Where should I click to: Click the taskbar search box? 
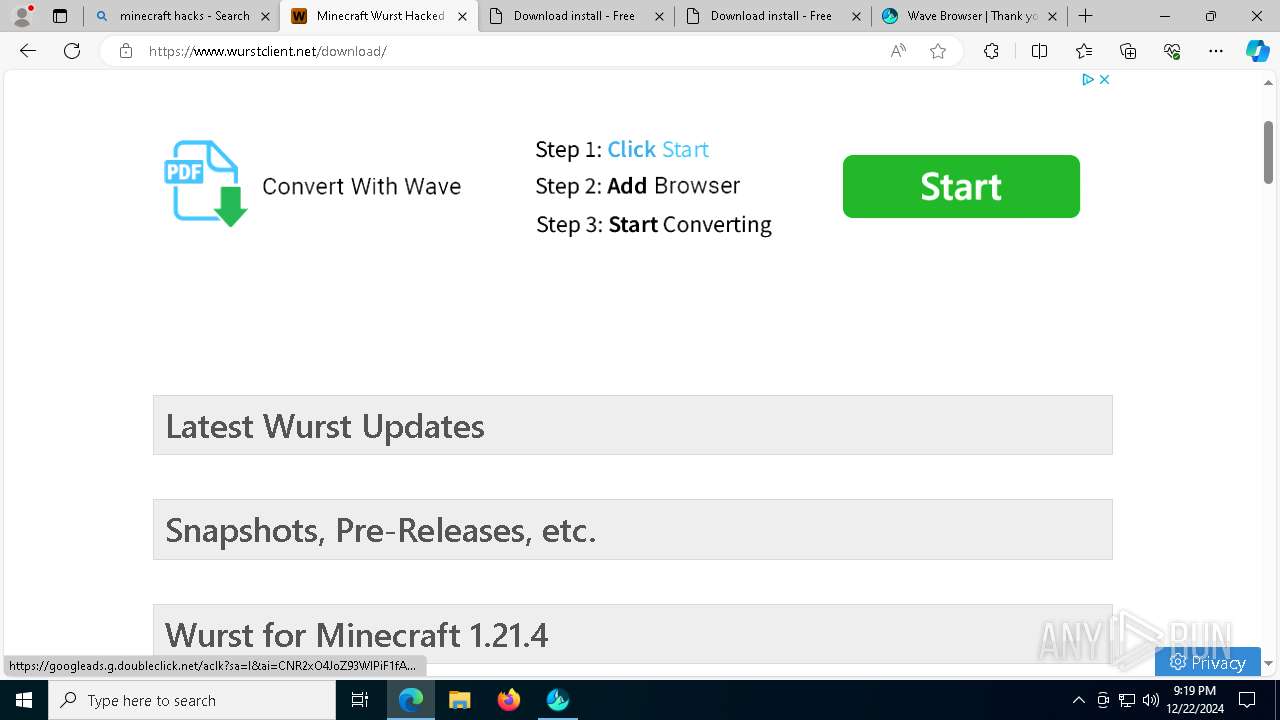click(192, 700)
